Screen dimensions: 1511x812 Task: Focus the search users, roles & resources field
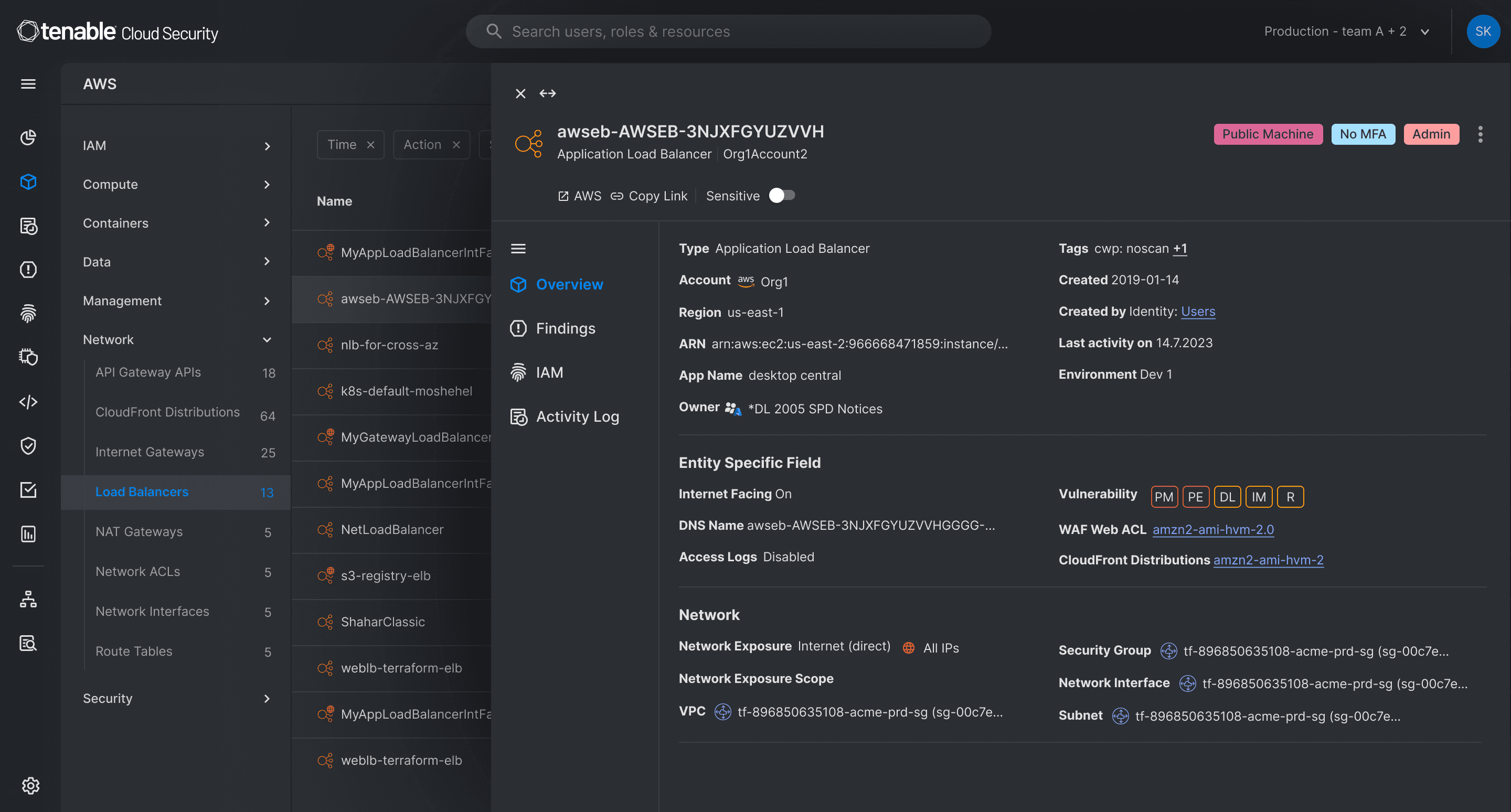pos(729,31)
